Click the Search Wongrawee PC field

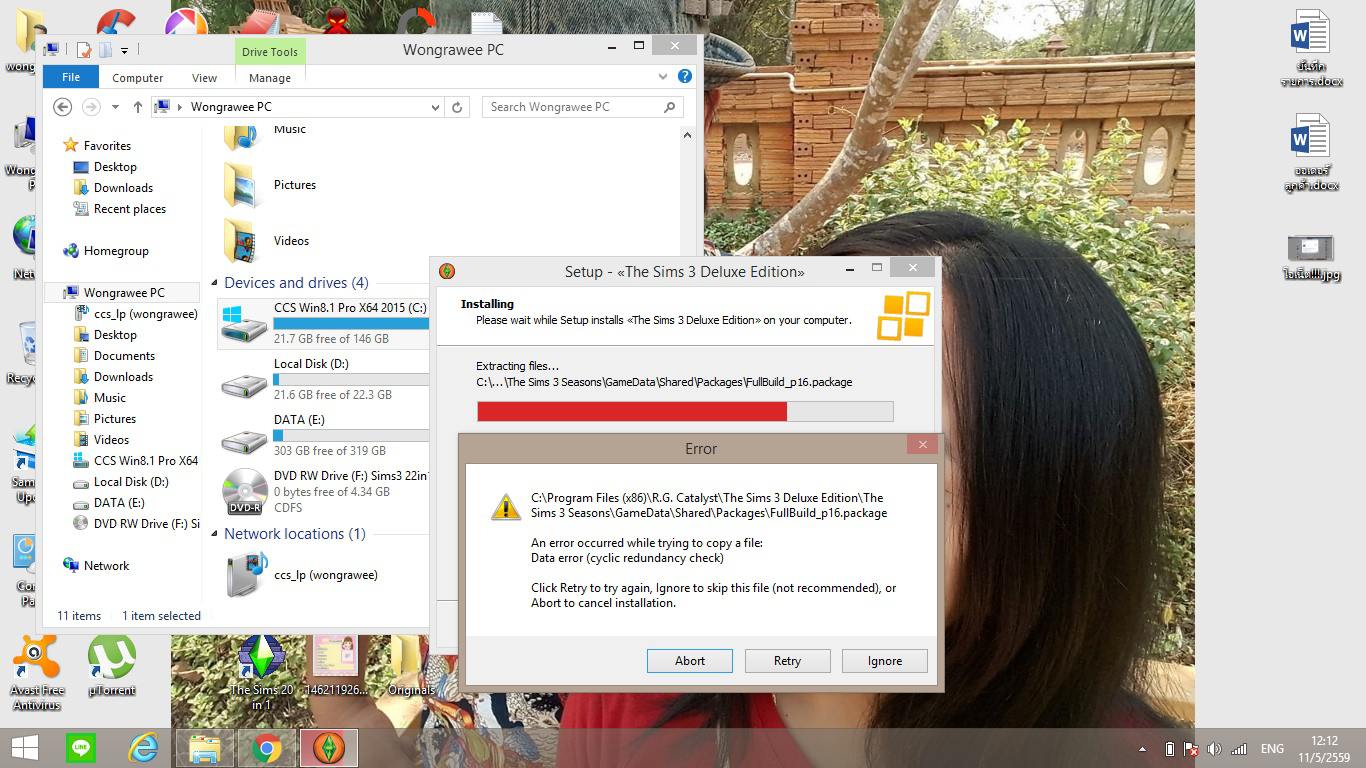tap(584, 107)
